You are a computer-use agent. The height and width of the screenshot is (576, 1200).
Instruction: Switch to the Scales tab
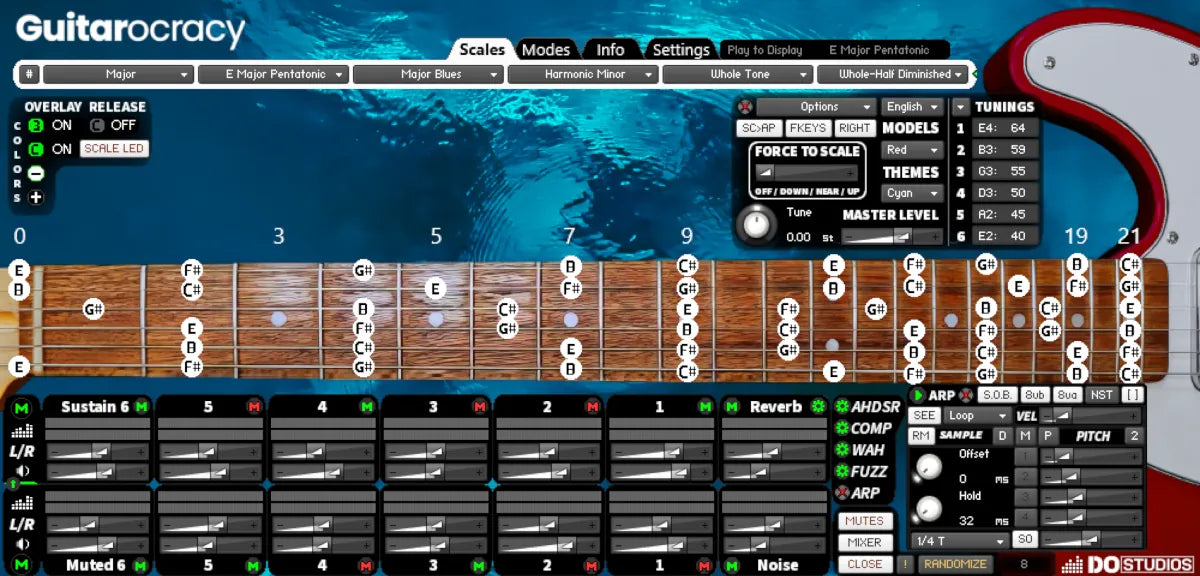[482, 50]
